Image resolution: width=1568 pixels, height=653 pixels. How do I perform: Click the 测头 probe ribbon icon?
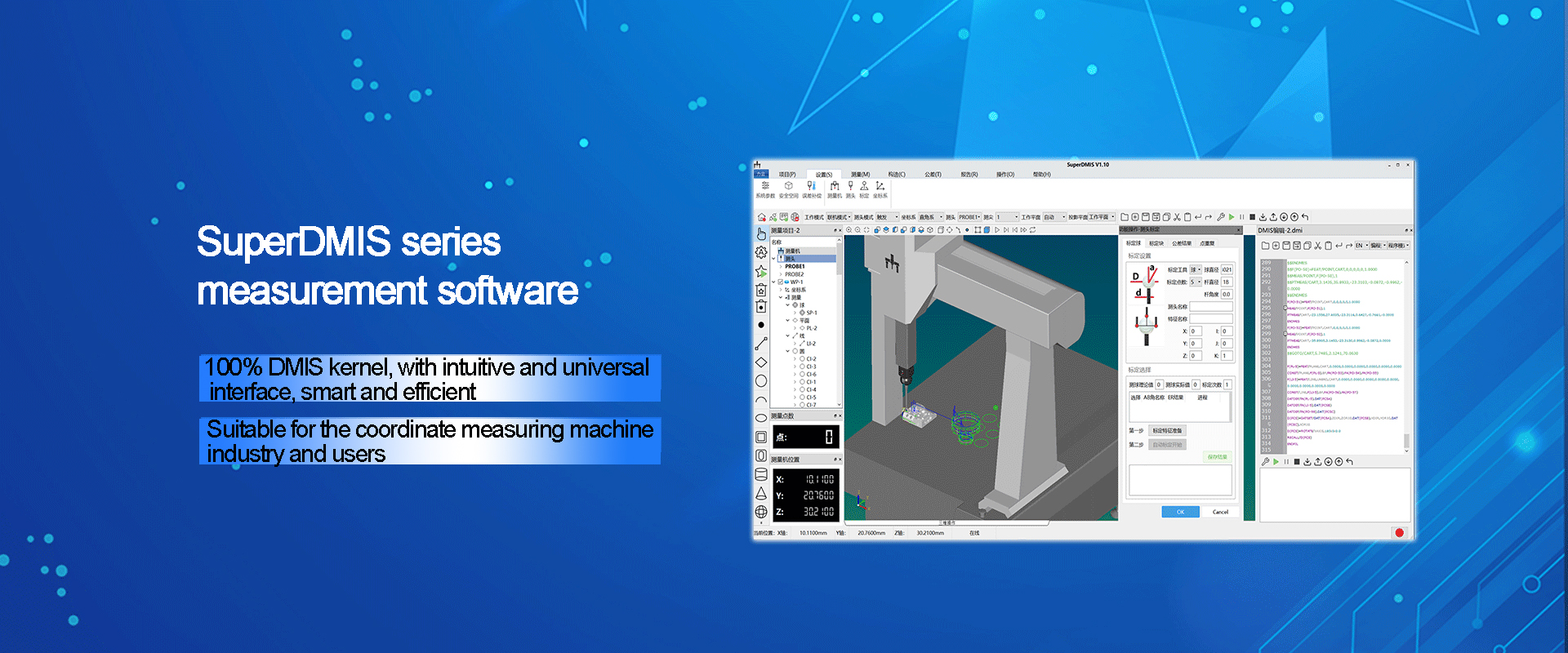click(x=850, y=189)
